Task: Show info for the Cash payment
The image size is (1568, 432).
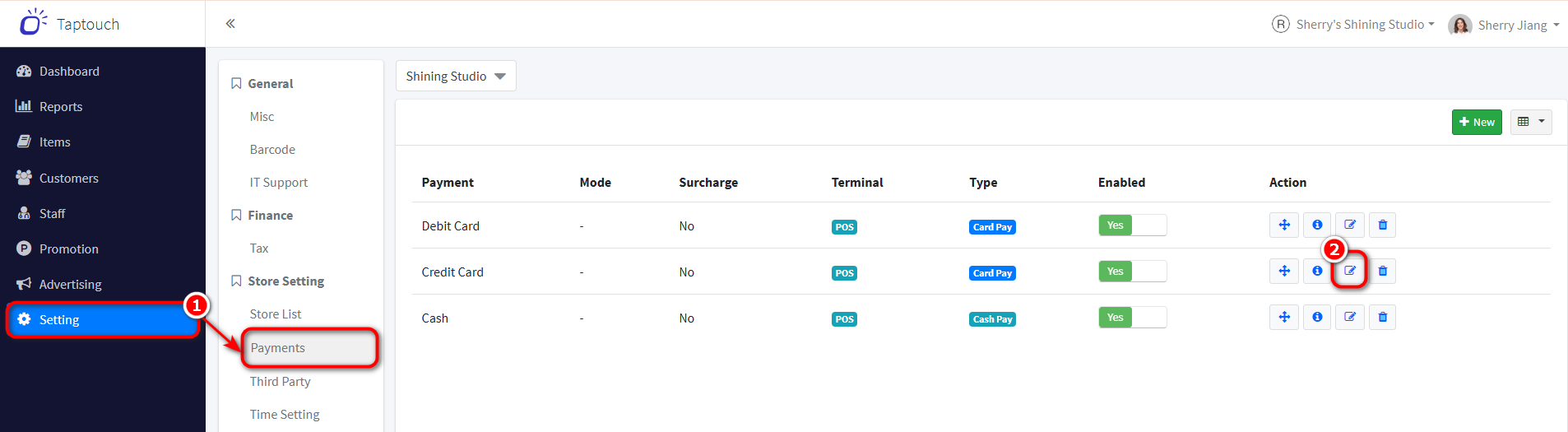Action: tap(1317, 318)
